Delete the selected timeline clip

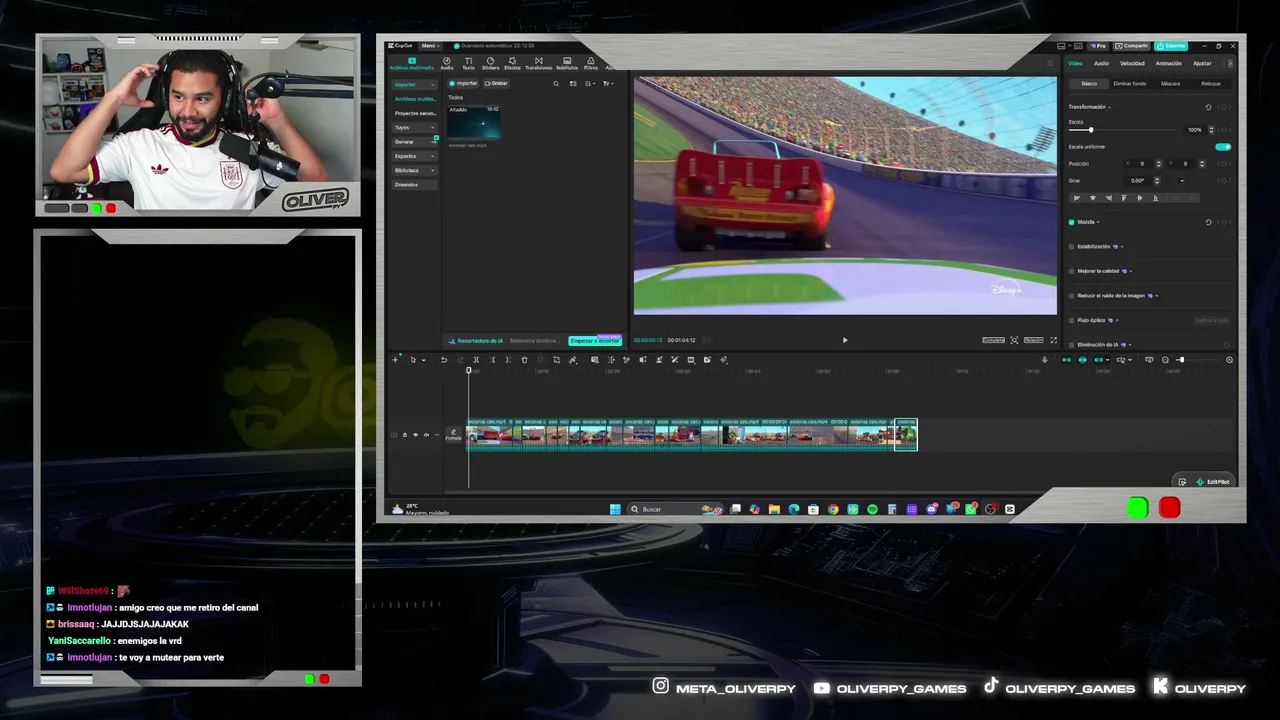(524, 360)
